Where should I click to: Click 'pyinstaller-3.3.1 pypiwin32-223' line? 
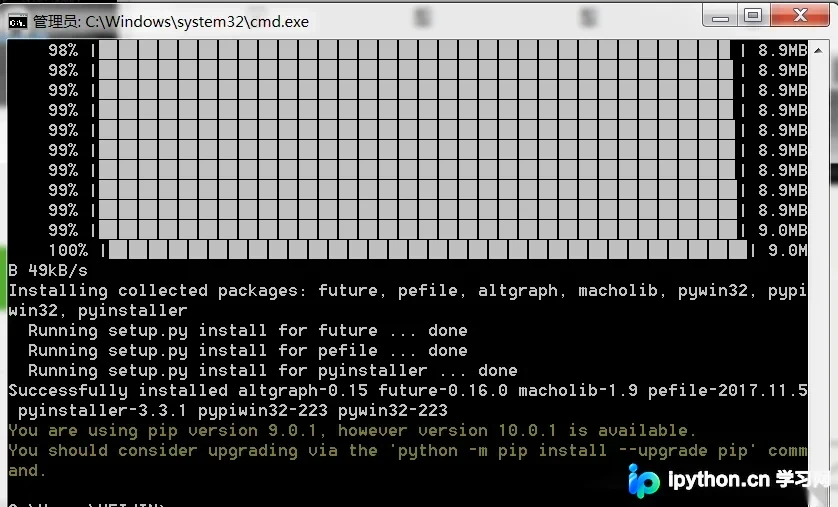(x=232, y=411)
